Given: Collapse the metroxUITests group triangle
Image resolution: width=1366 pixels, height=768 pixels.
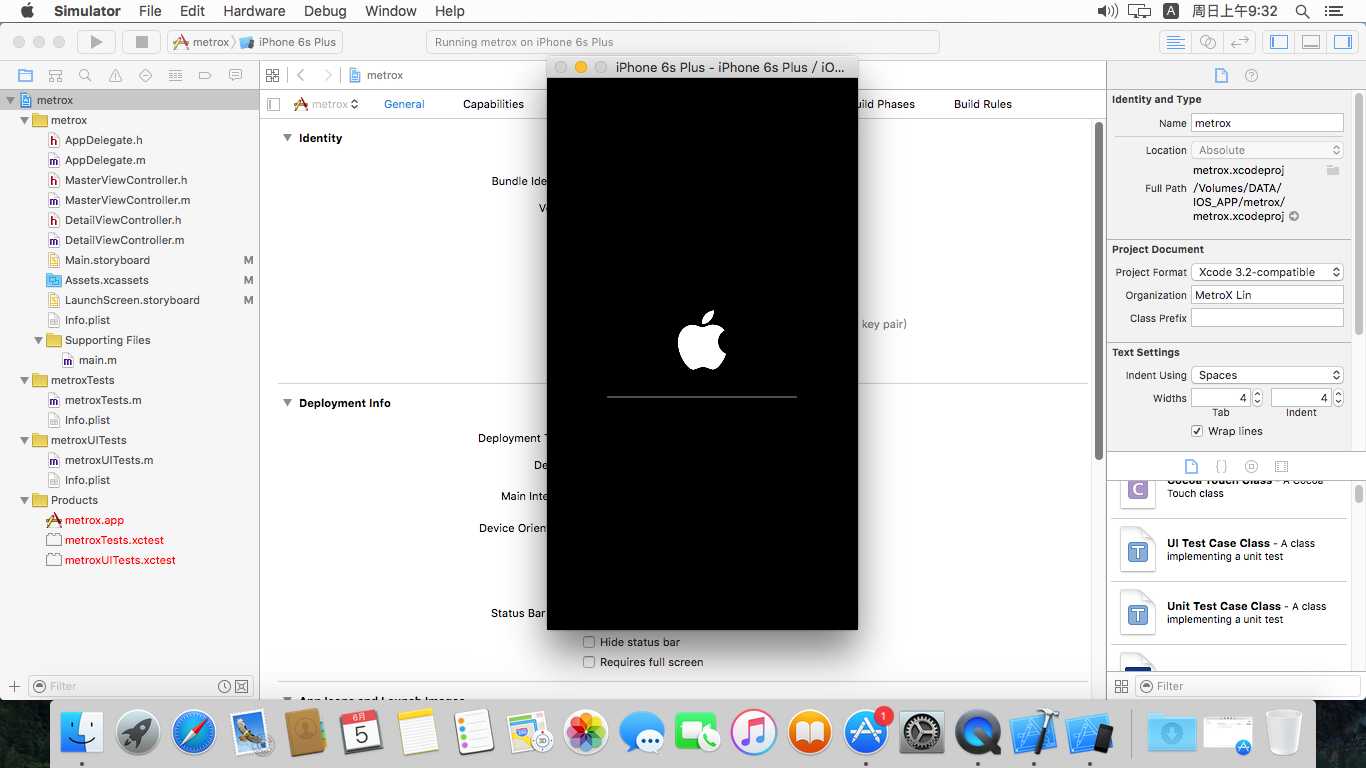Looking at the screenshot, I should pos(25,440).
